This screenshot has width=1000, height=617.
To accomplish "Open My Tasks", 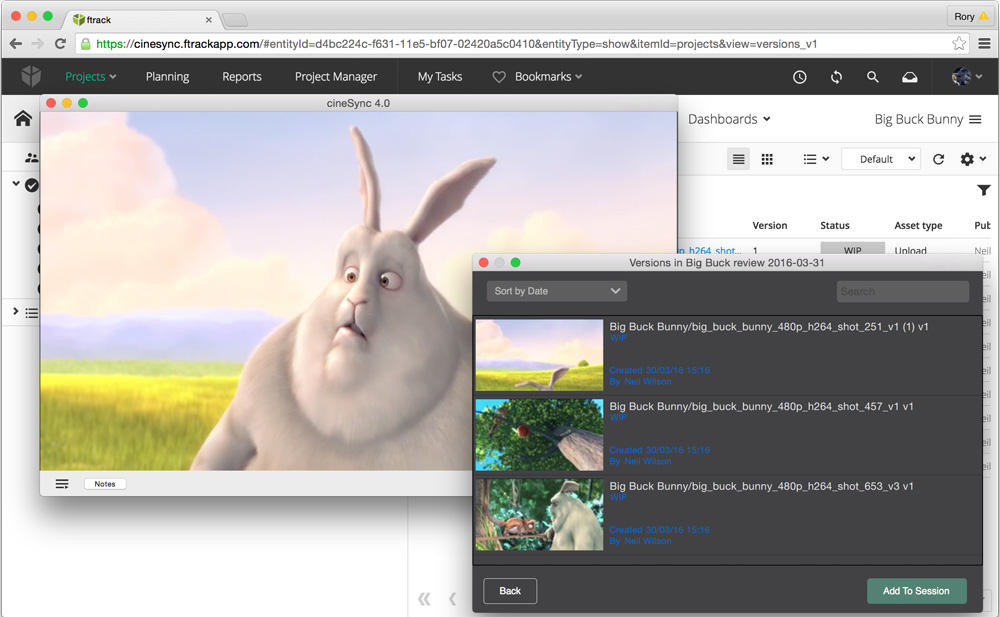I will pos(439,77).
